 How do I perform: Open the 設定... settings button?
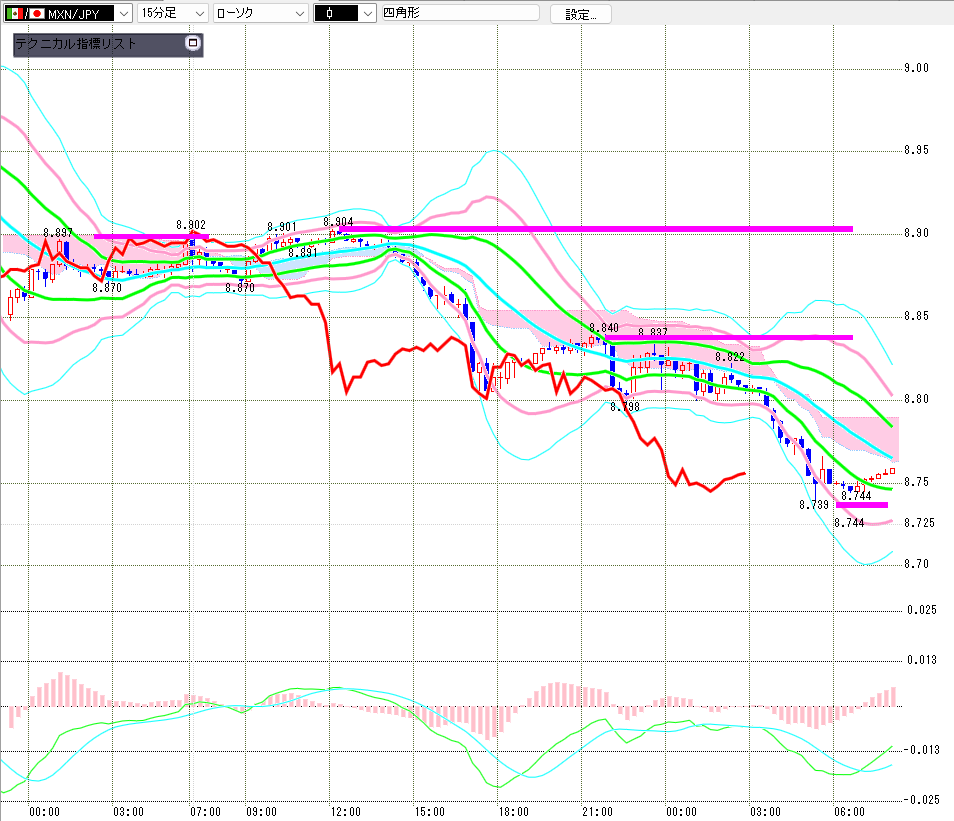tap(580, 14)
